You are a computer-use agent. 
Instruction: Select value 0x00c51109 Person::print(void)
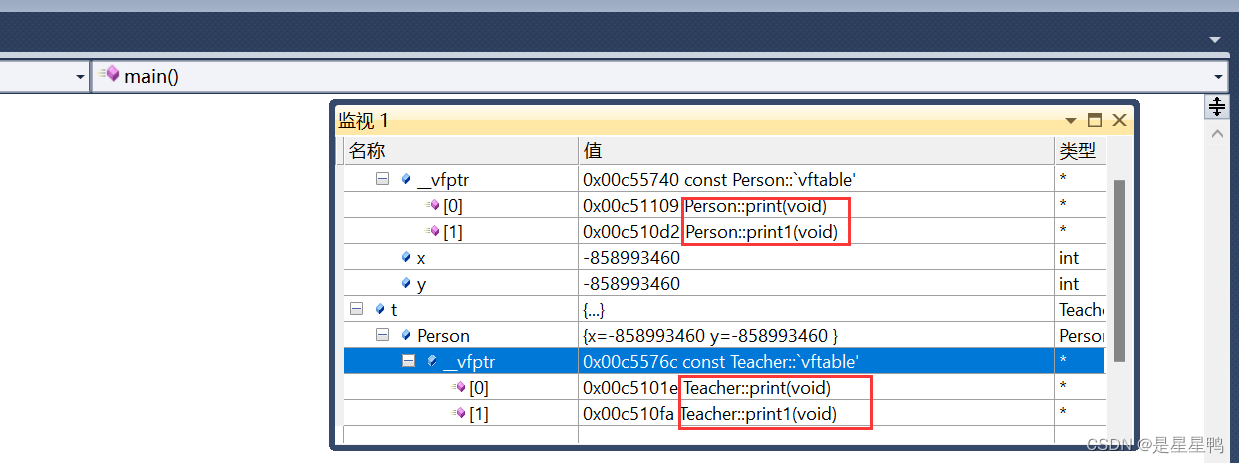tap(707, 206)
